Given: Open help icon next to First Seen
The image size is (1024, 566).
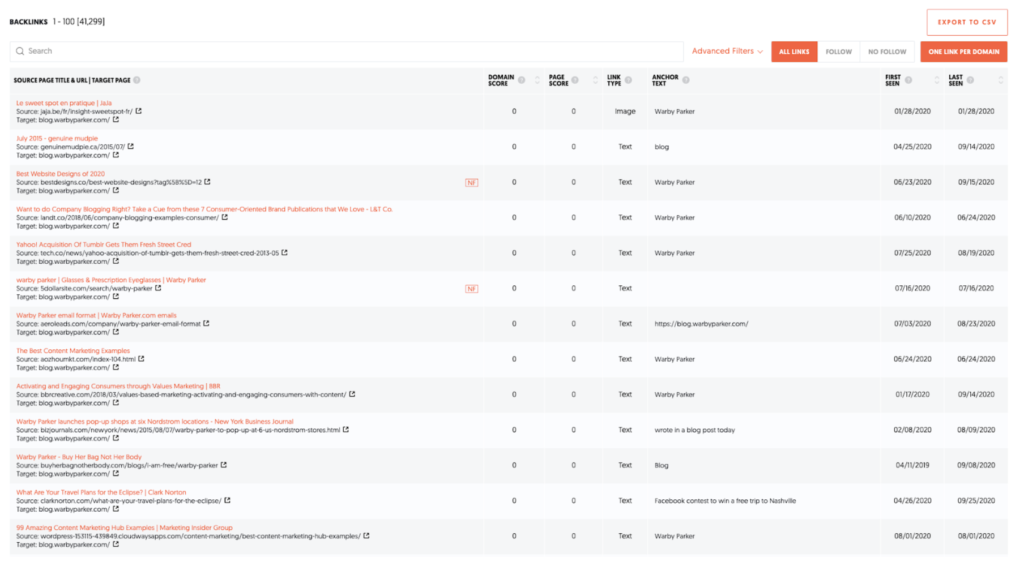Looking at the screenshot, I should pos(908,80).
